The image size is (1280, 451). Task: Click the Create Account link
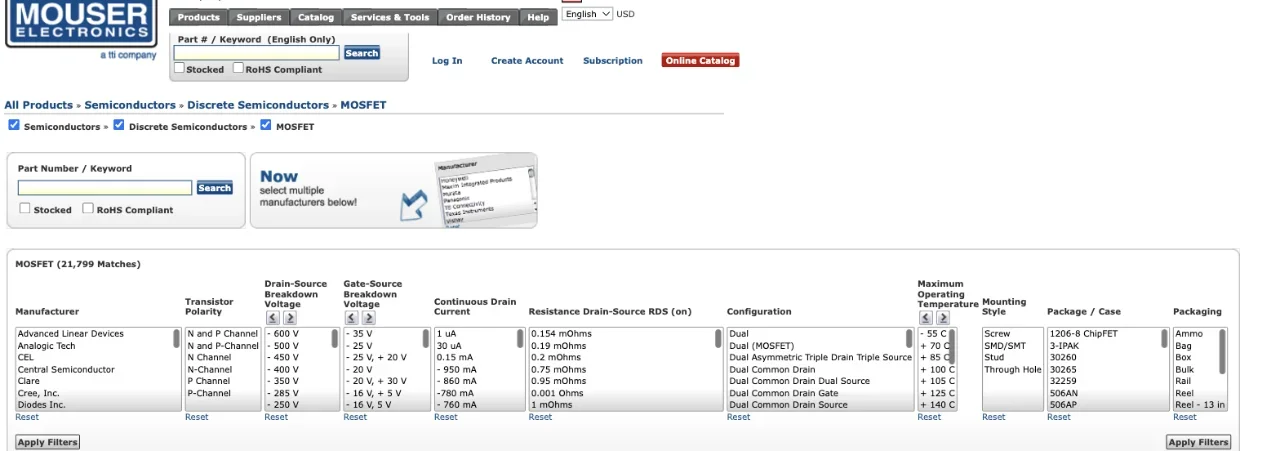point(527,61)
